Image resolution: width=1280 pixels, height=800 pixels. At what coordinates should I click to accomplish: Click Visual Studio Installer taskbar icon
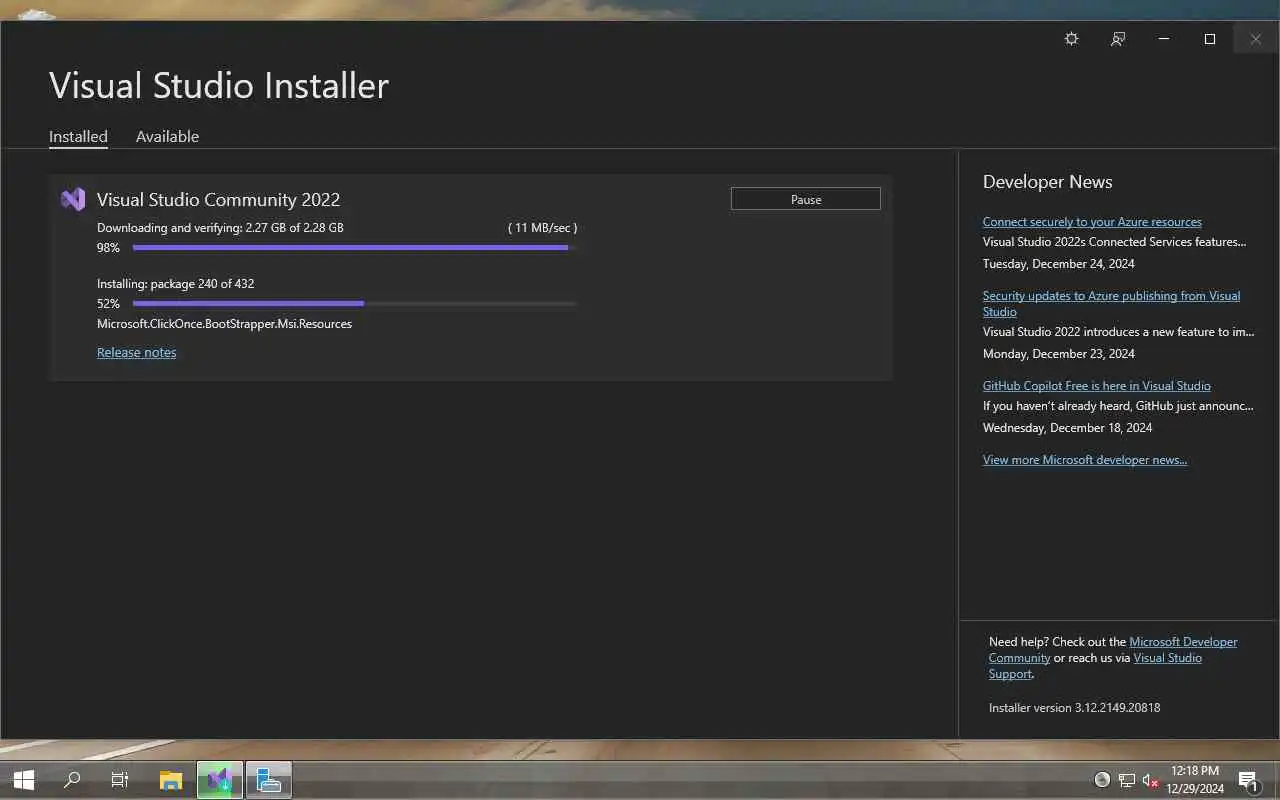point(220,780)
